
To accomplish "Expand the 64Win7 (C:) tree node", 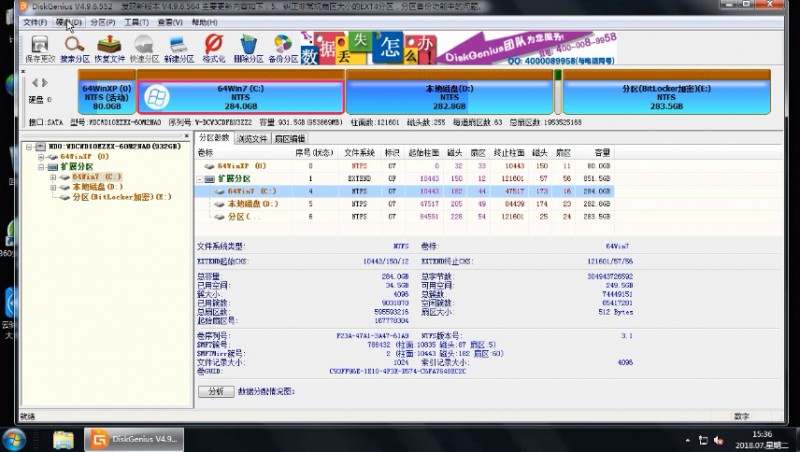I will (53, 177).
